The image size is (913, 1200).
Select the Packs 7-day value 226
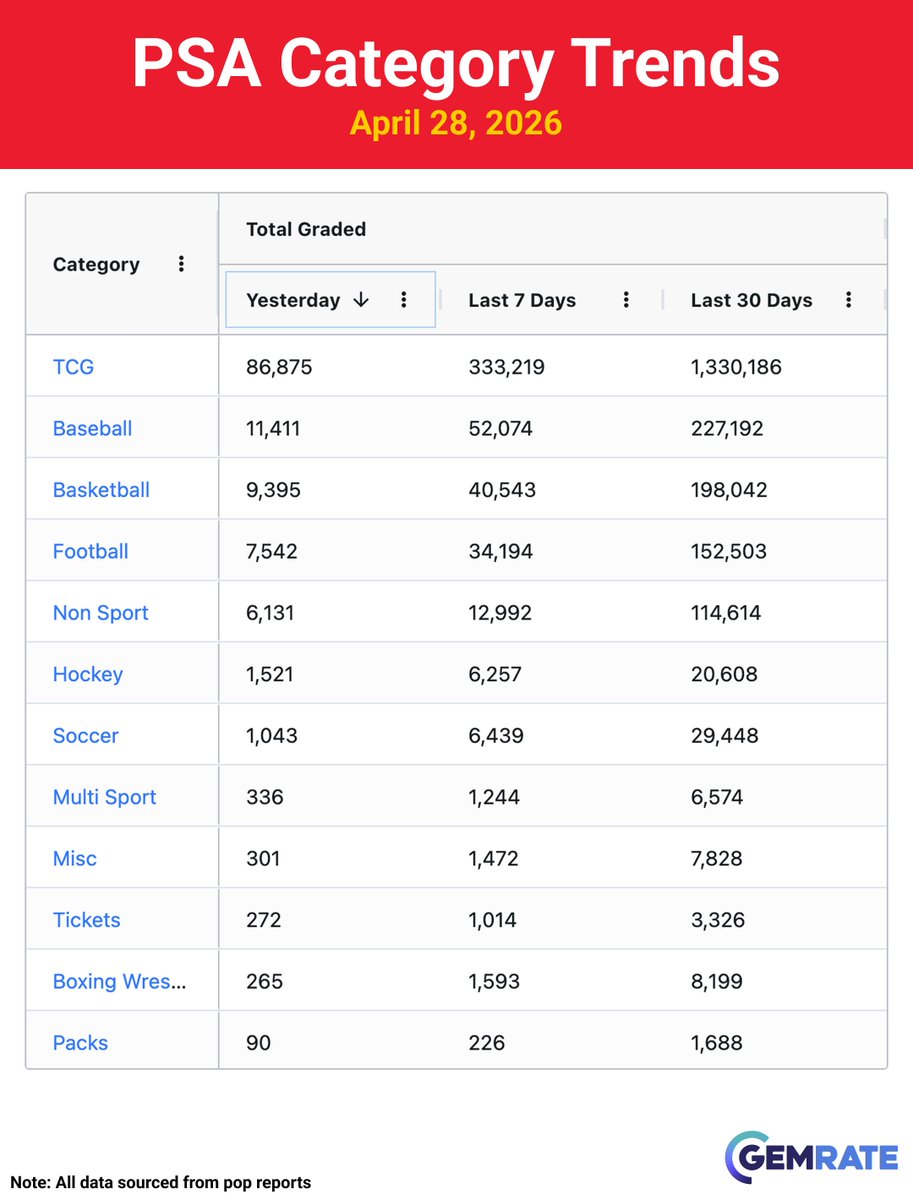pos(486,1043)
